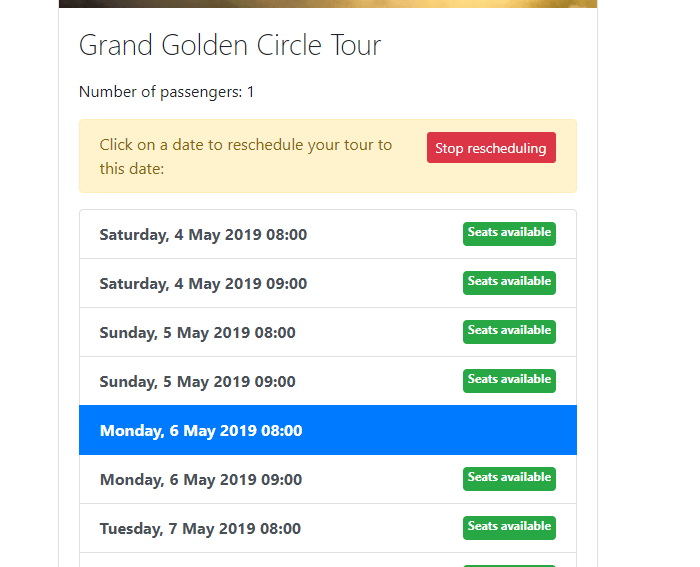Click the reschedule instruction message text
This screenshot has height=567, width=700.
coord(246,156)
